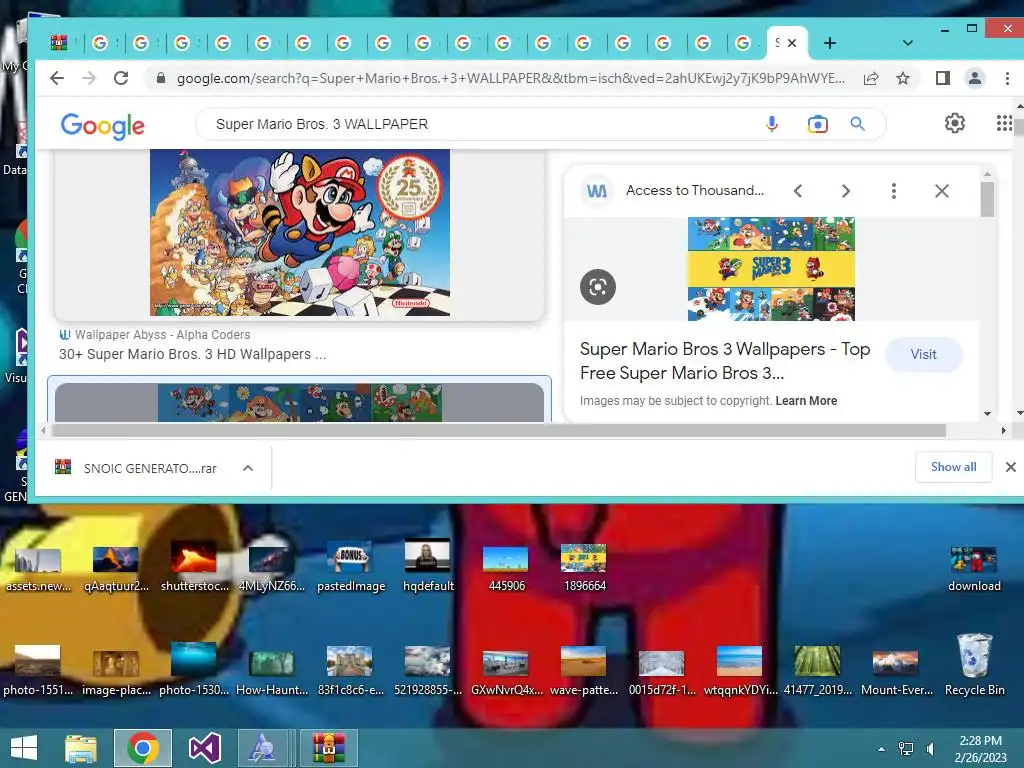Image resolution: width=1024 pixels, height=768 pixels.
Task: Select the Mount-Ever... desktop image
Action: pos(896,673)
